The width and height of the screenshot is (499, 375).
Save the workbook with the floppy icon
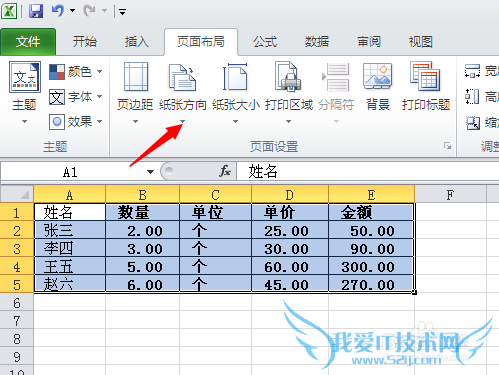click(x=36, y=11)
